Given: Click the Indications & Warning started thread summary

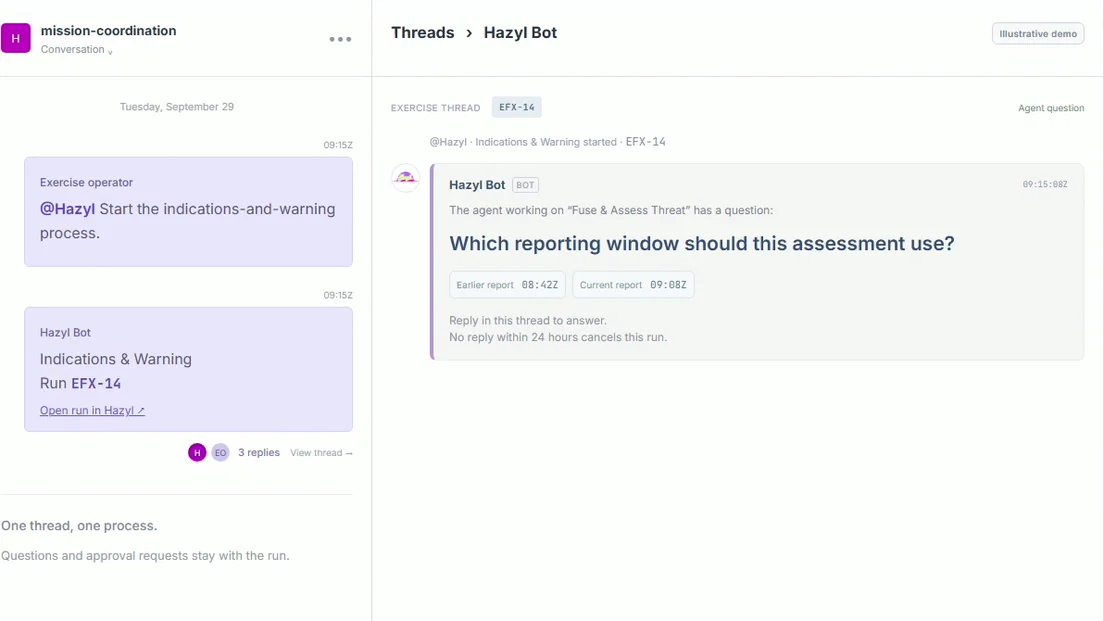Looking at the screenshot, I should click(546, 142).
